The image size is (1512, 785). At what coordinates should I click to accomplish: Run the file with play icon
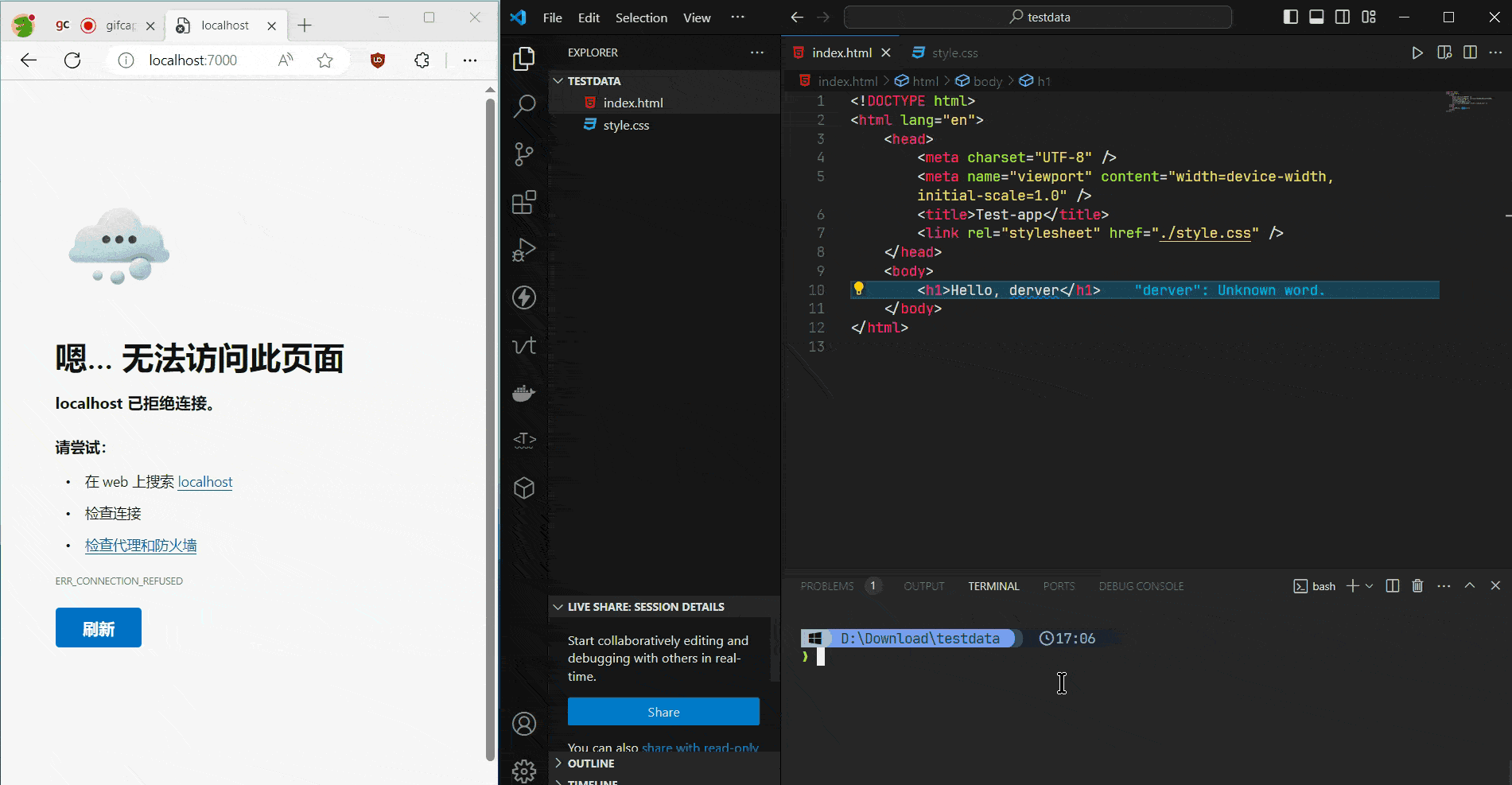1417,52
